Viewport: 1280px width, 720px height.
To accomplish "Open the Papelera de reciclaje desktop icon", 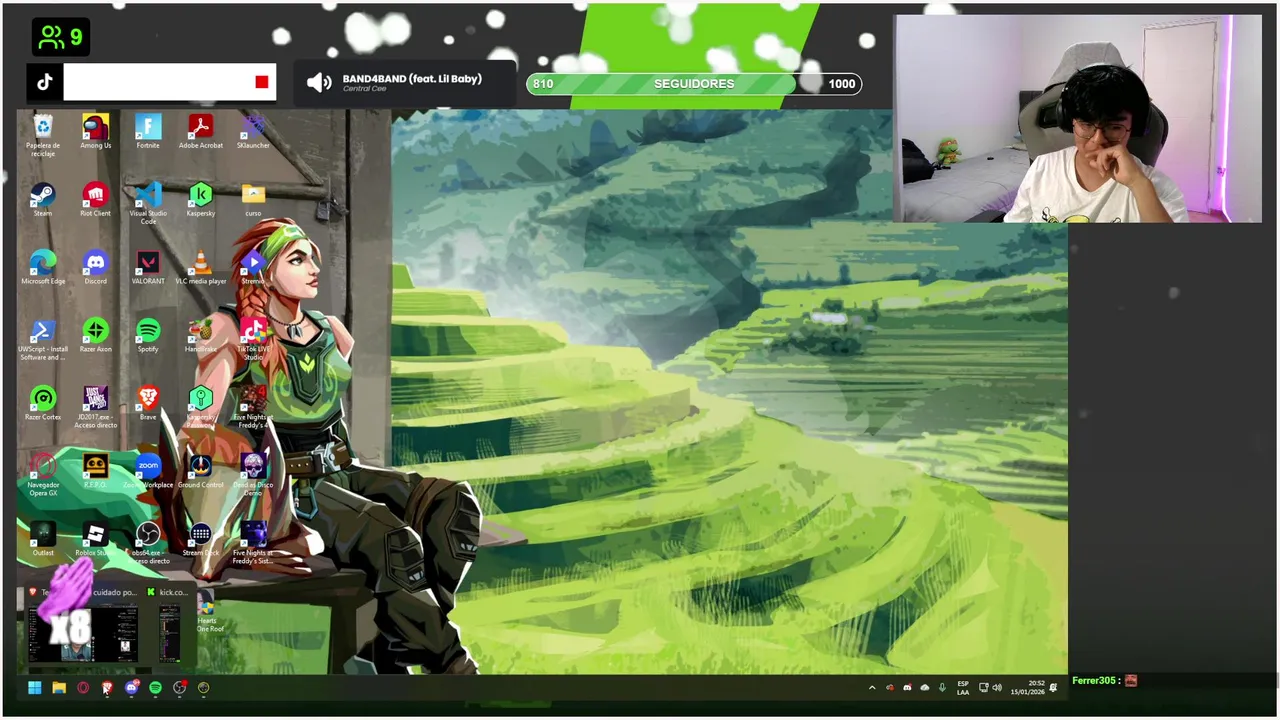I will 43,135.
